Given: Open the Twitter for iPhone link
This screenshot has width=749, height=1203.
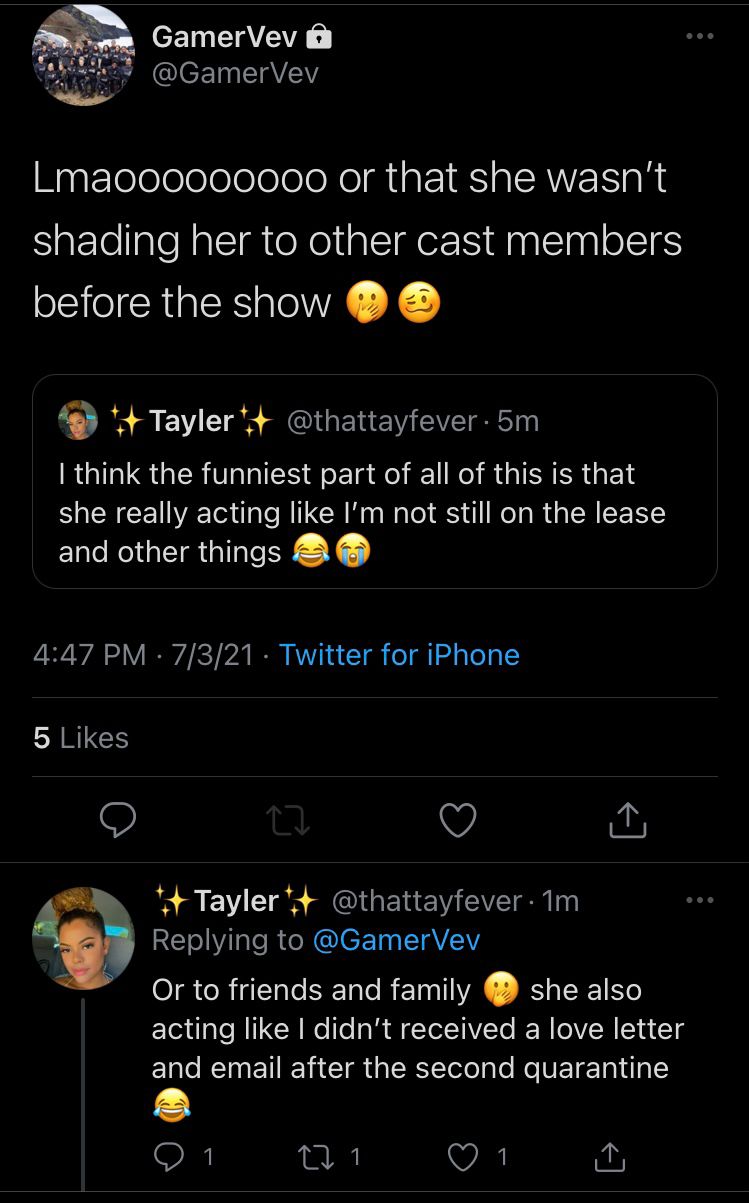Looking at the screenshot, I should click(x=399, y=655).
